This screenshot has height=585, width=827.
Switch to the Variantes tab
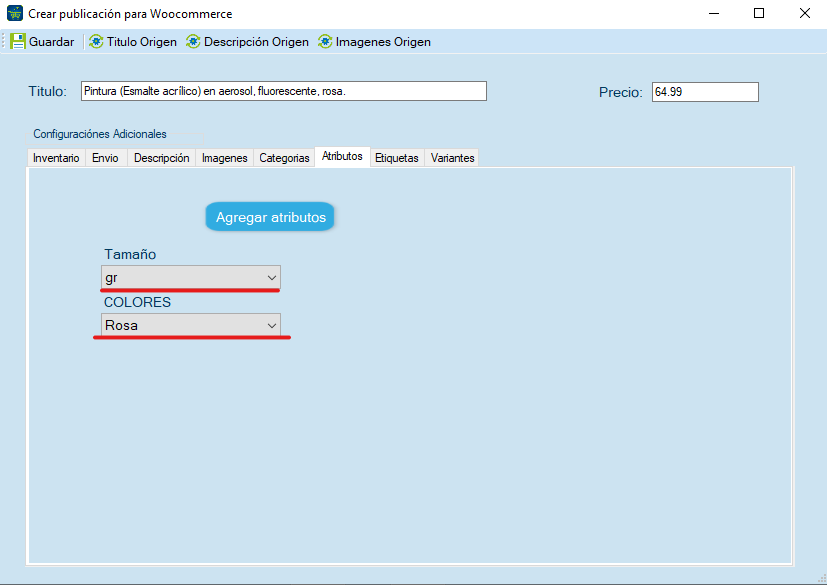click(x=452, y=158)
